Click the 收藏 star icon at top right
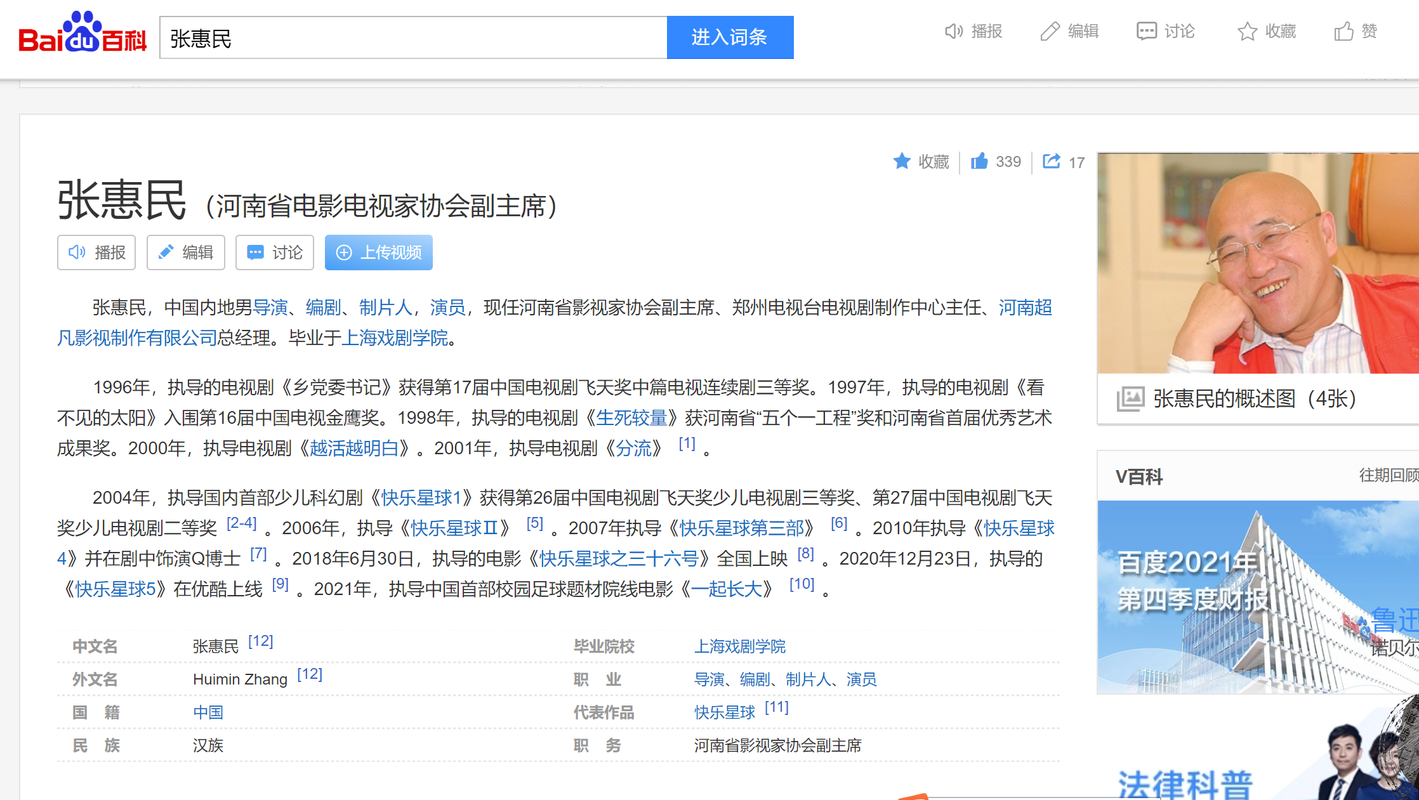The height and width of the screenshot is (800, 1419). click(1246, 31)
